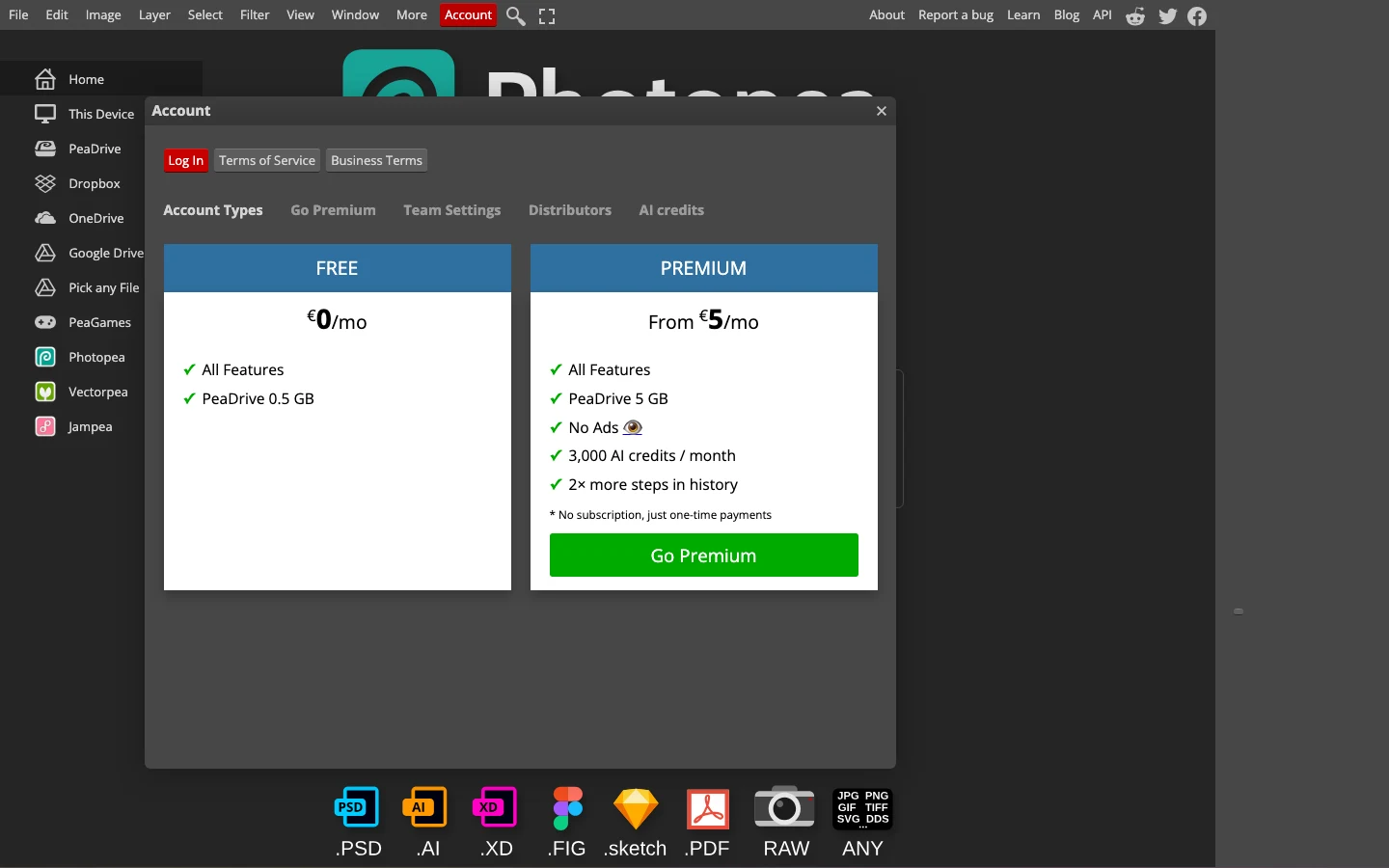Open the .sketch diamond format icon
The image size is (1389, 868).
(x=636, y=808)
